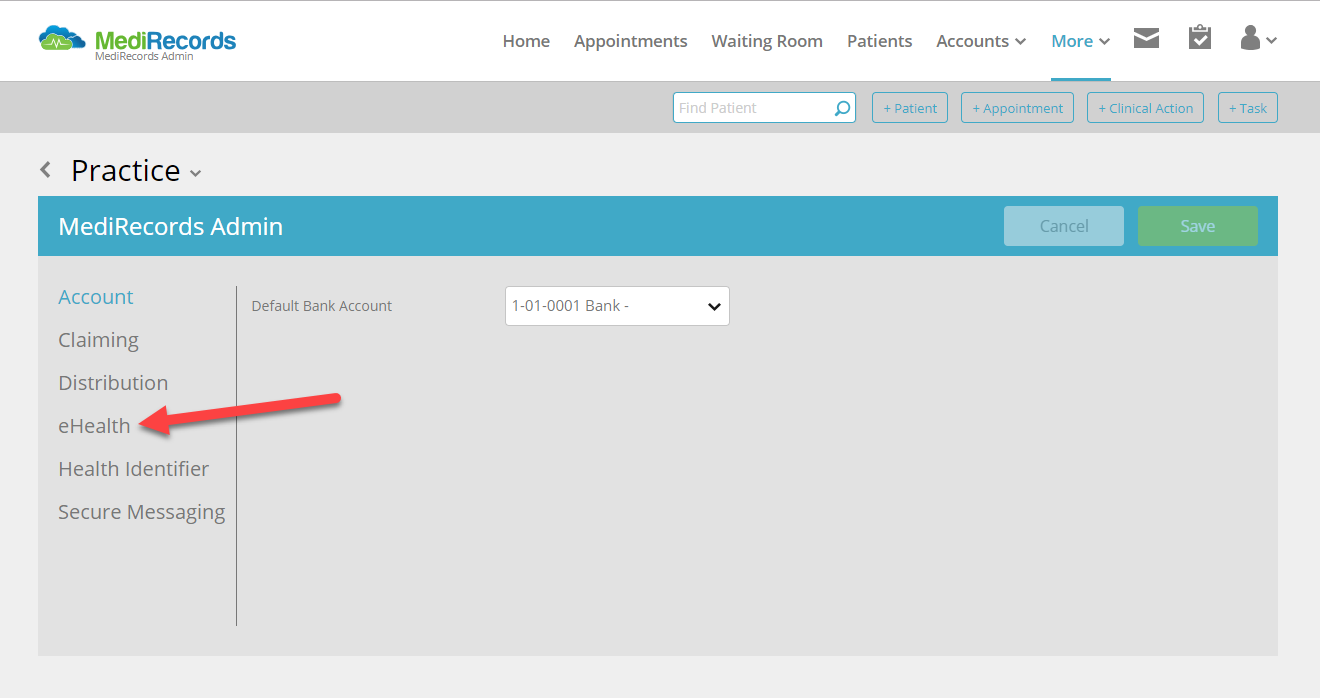This screenshot has width=1320, height=698.
Task: Click the Default Bank Account label
Action: [322, 306]
